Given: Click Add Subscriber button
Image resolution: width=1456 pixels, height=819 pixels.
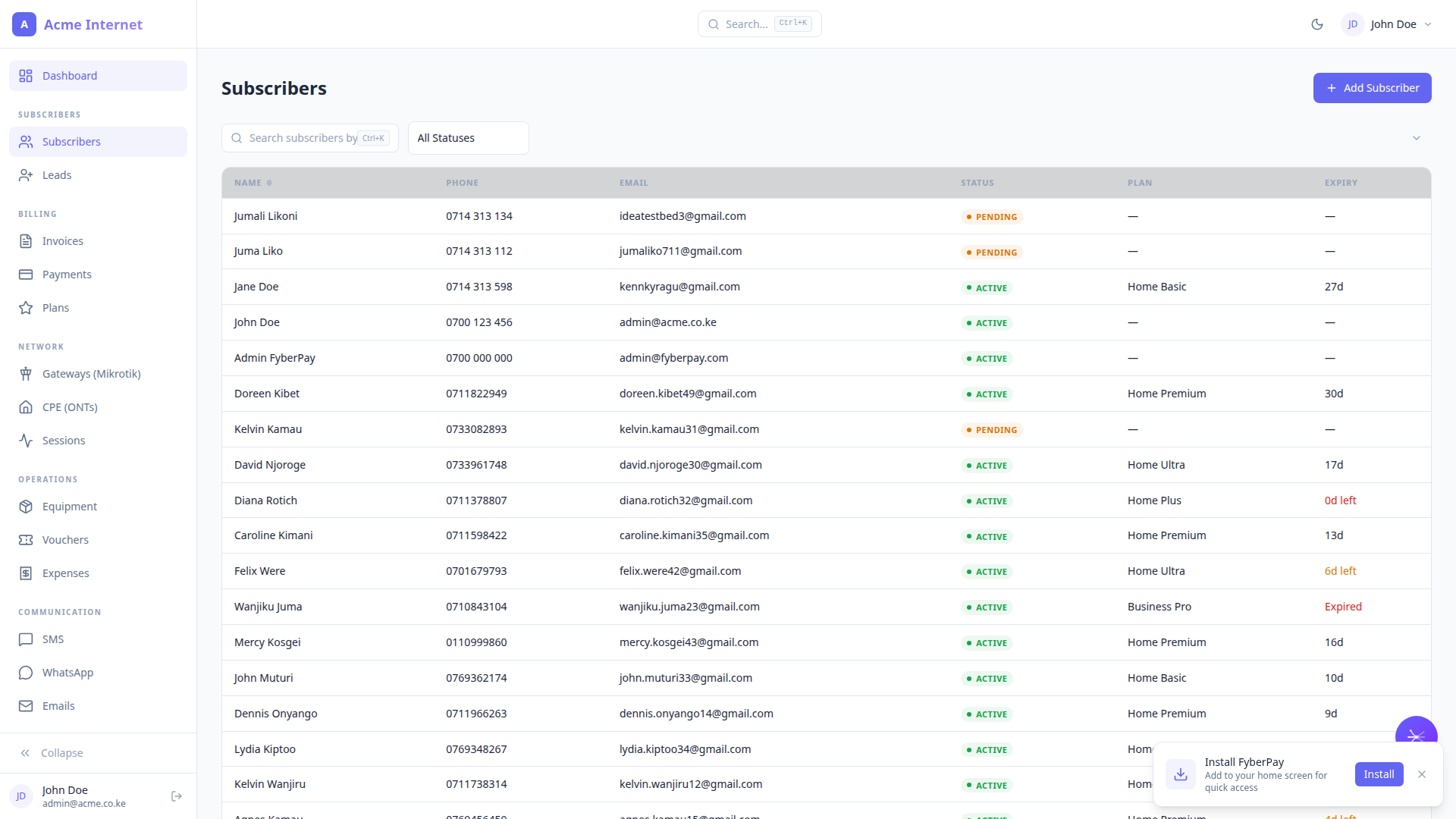Looking at the screenshot, I should [1373, 88].
